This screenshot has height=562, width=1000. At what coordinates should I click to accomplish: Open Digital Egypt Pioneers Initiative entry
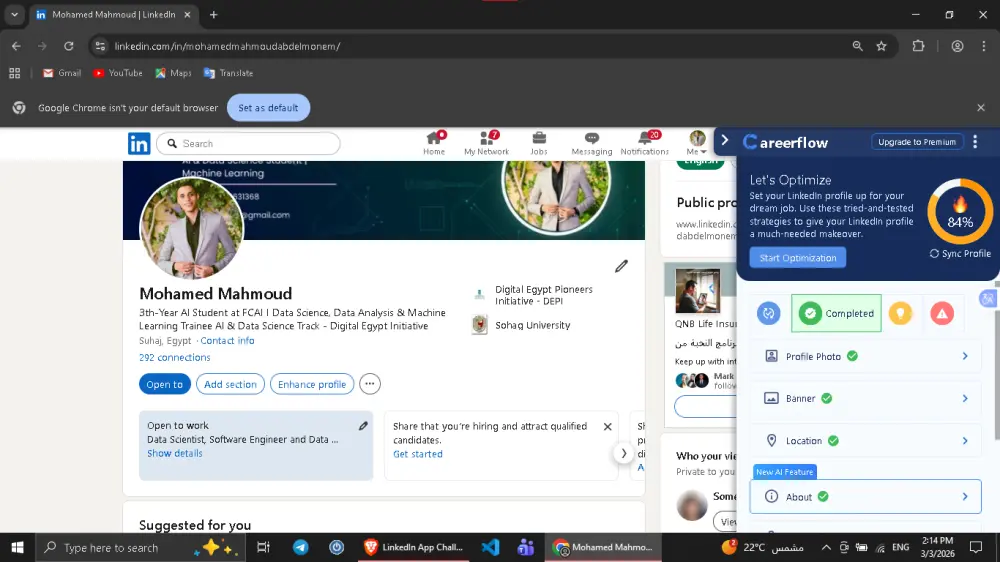click(533, 295)
